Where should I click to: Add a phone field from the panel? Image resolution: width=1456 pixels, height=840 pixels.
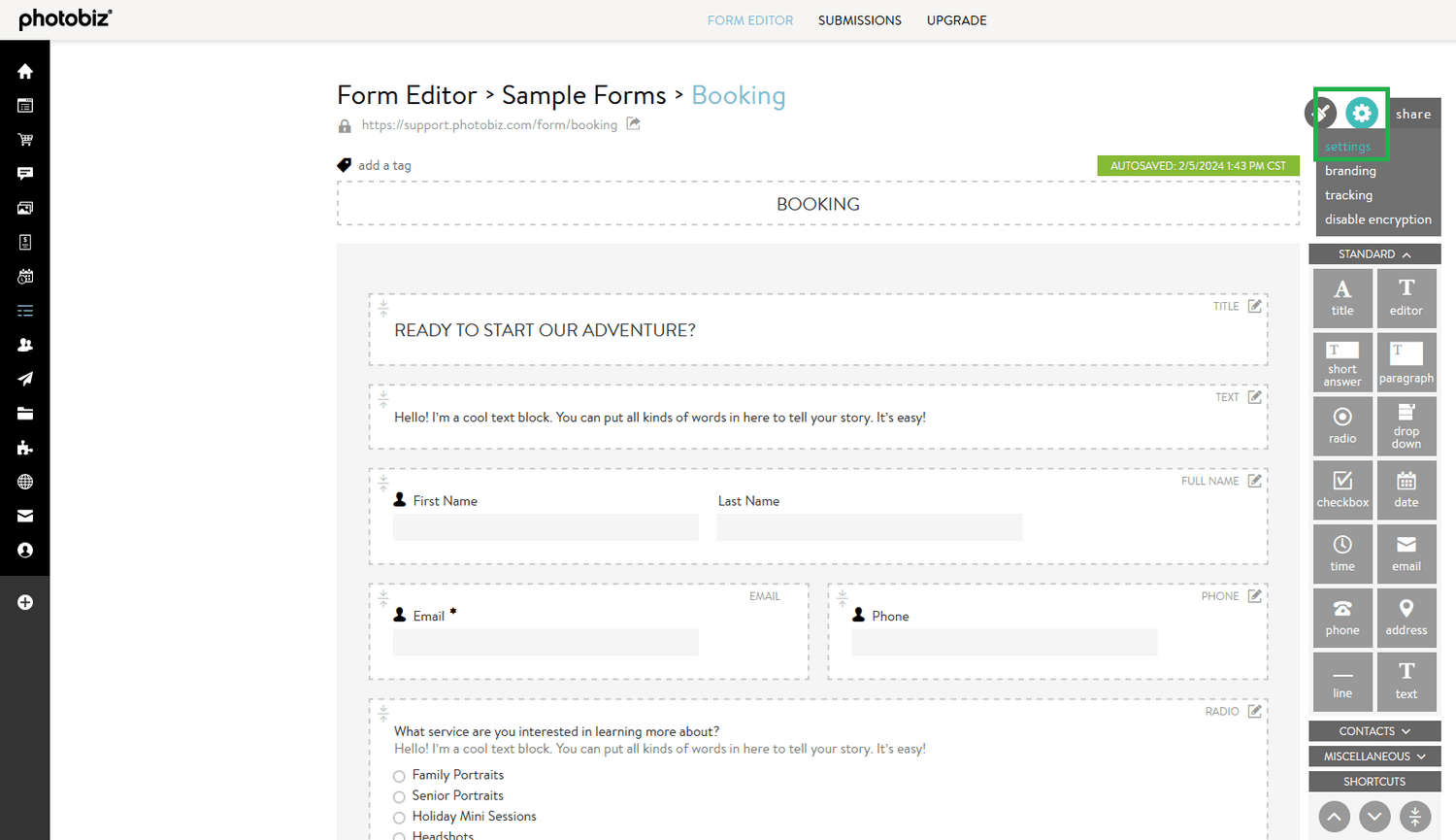[x=1342, y=618]
